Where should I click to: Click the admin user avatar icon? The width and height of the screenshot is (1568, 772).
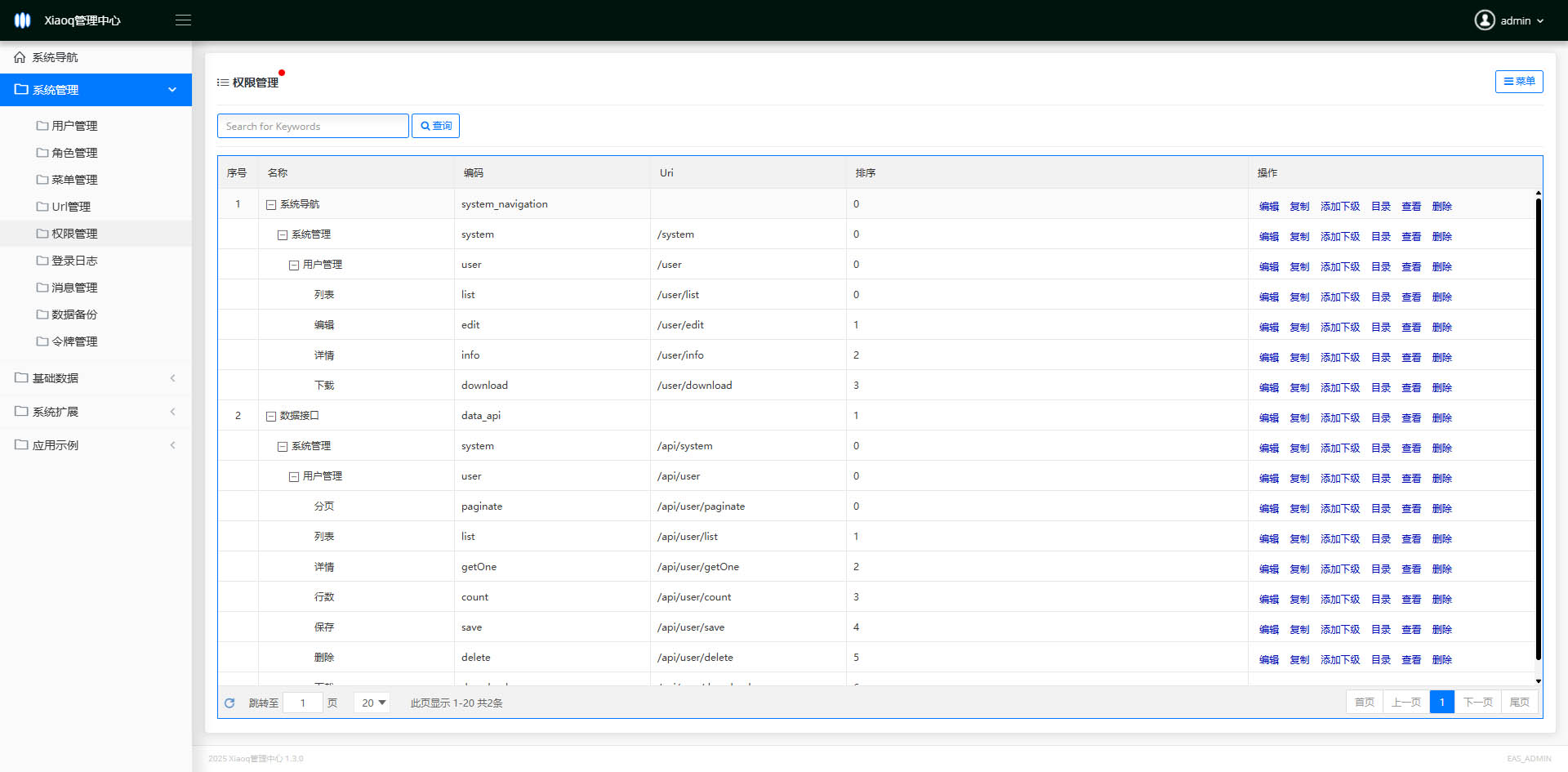click(x=1484, y=20)
